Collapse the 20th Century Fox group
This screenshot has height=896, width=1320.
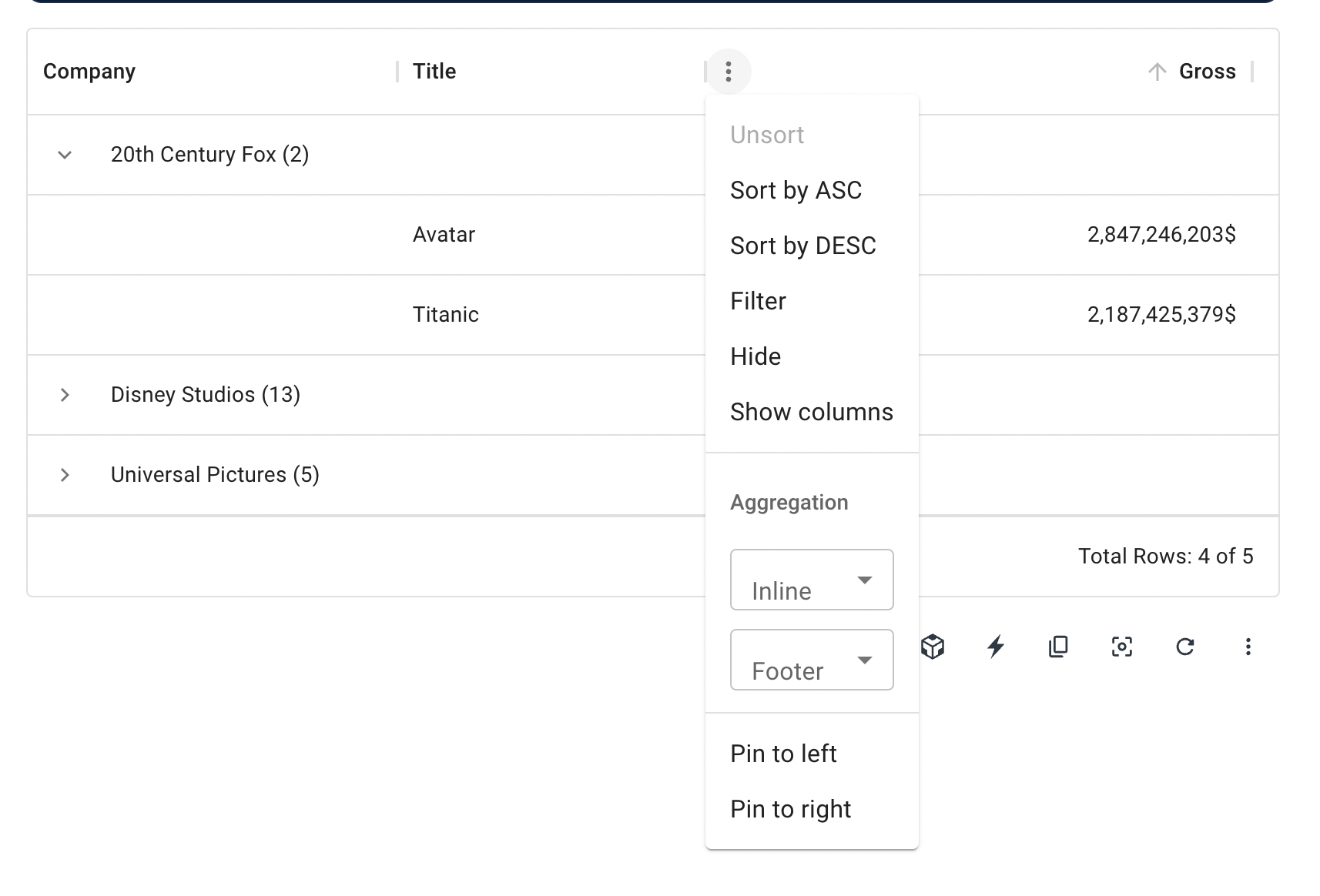(x=65, y=155)
